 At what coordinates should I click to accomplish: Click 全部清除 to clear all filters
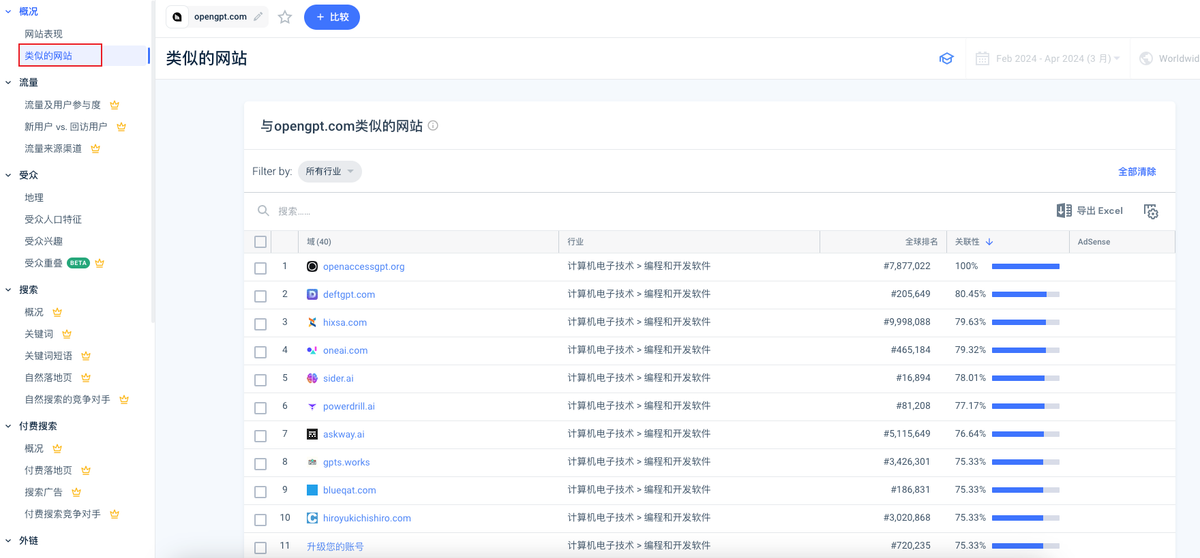1137,172
